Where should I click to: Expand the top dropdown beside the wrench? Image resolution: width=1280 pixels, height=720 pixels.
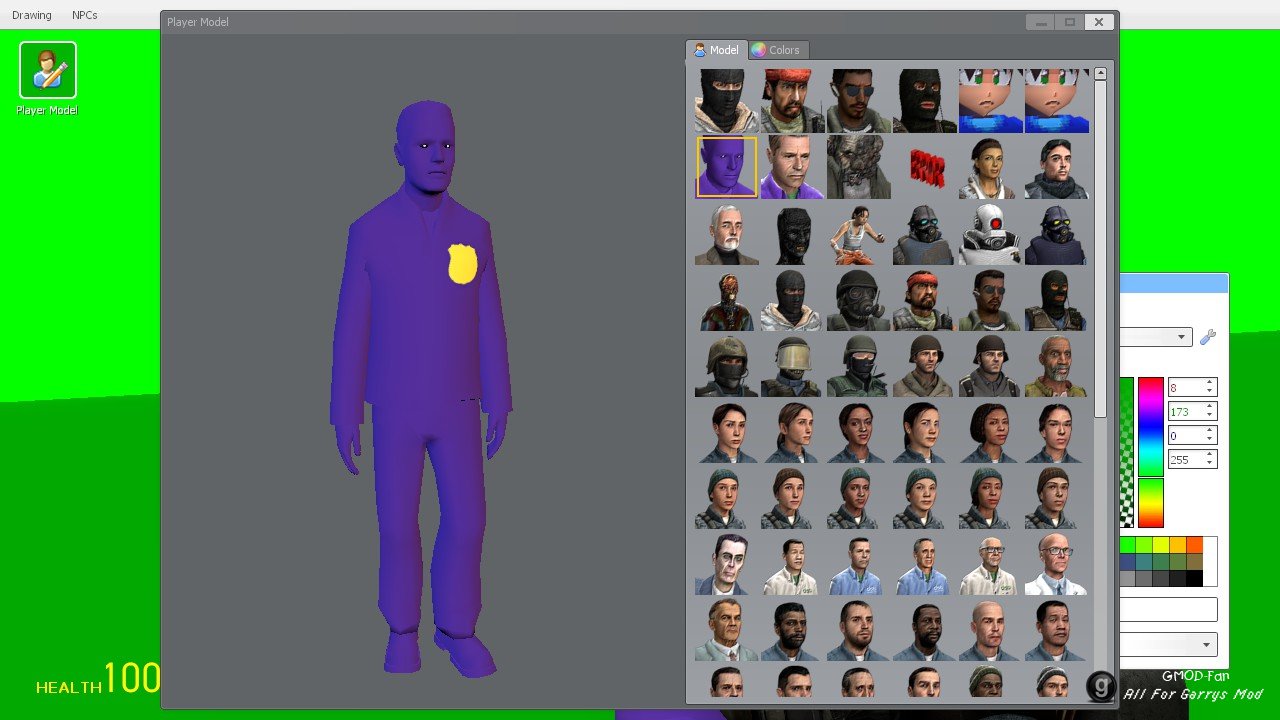(1157, 337)
